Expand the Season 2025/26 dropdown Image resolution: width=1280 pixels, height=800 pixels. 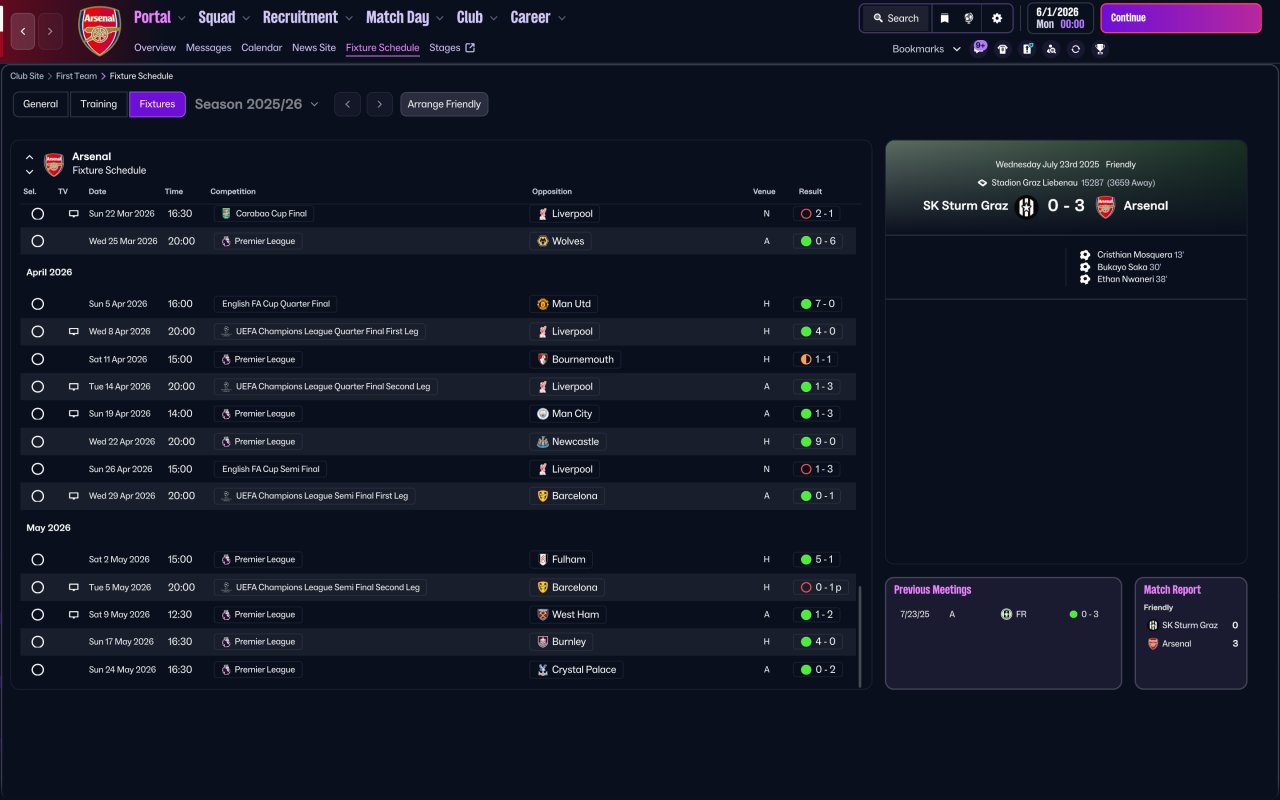coord(257,104)
